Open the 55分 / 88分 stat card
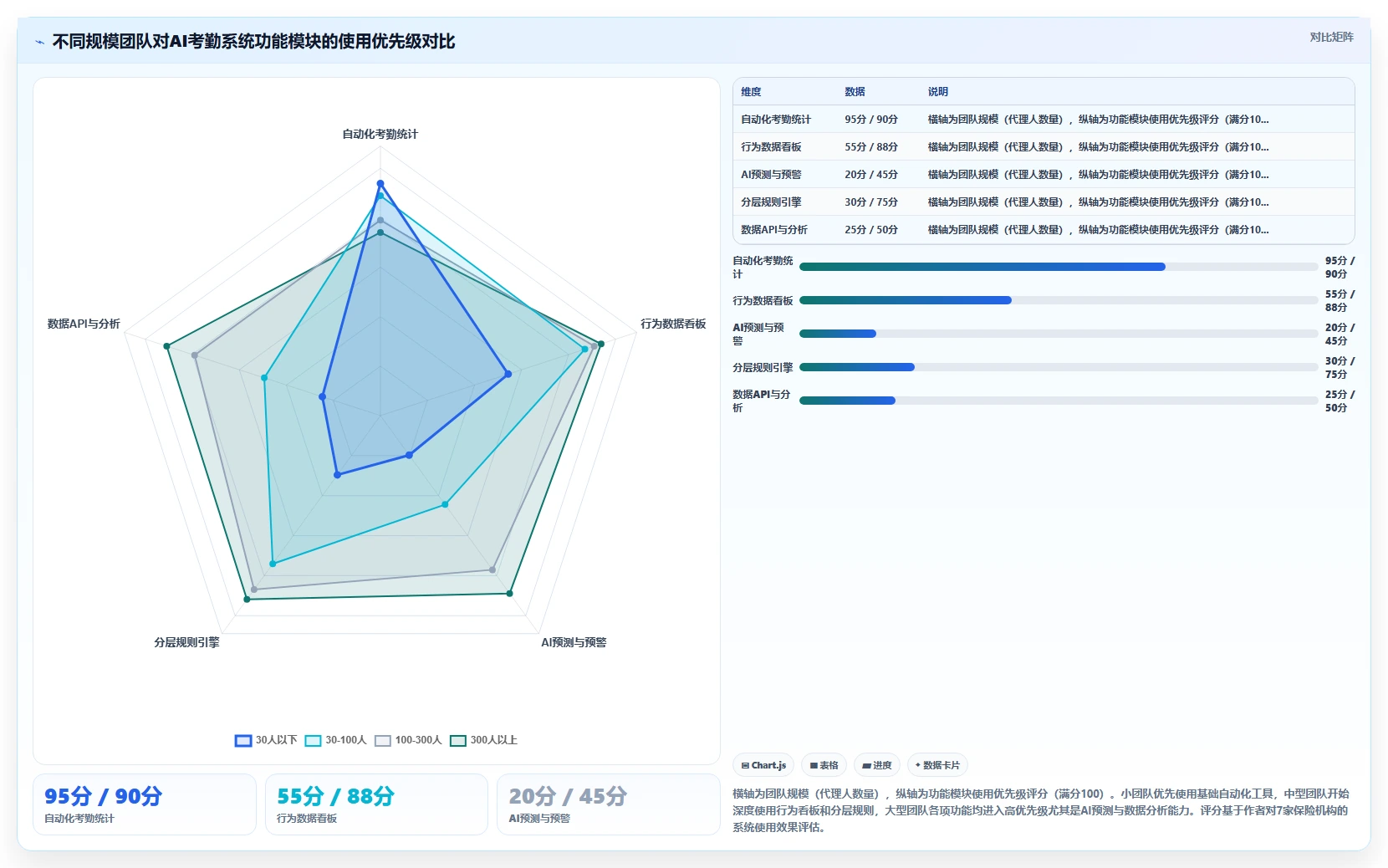Viewport: 1388px width, 868px height. pos(376,804)
